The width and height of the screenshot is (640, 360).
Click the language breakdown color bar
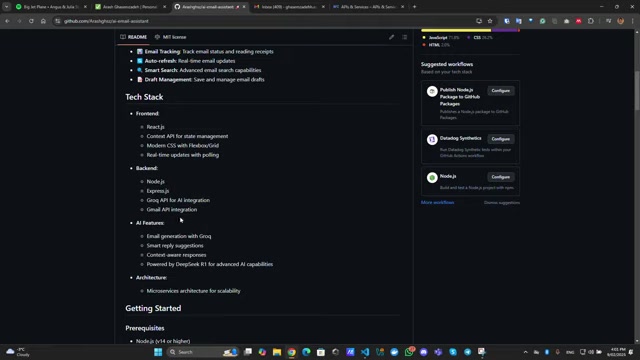coord(470,30)
